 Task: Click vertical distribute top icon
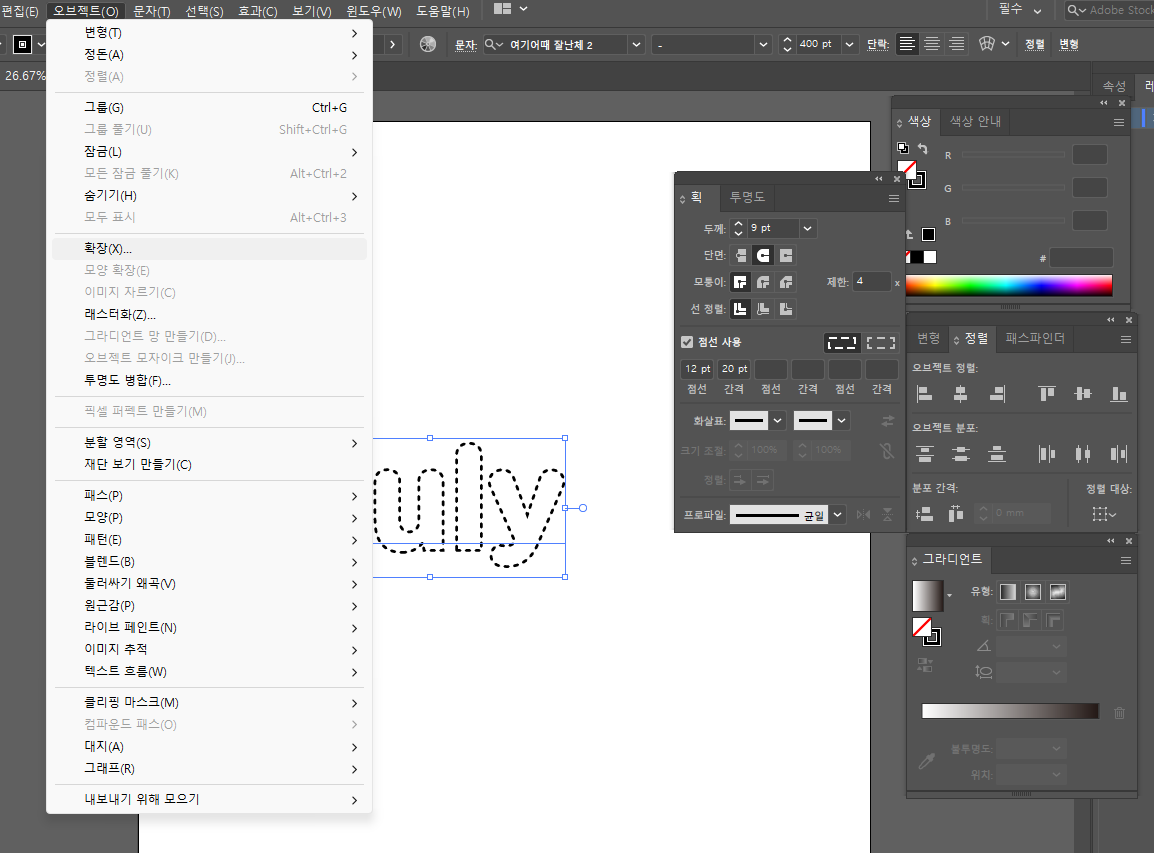pos(924,454)
